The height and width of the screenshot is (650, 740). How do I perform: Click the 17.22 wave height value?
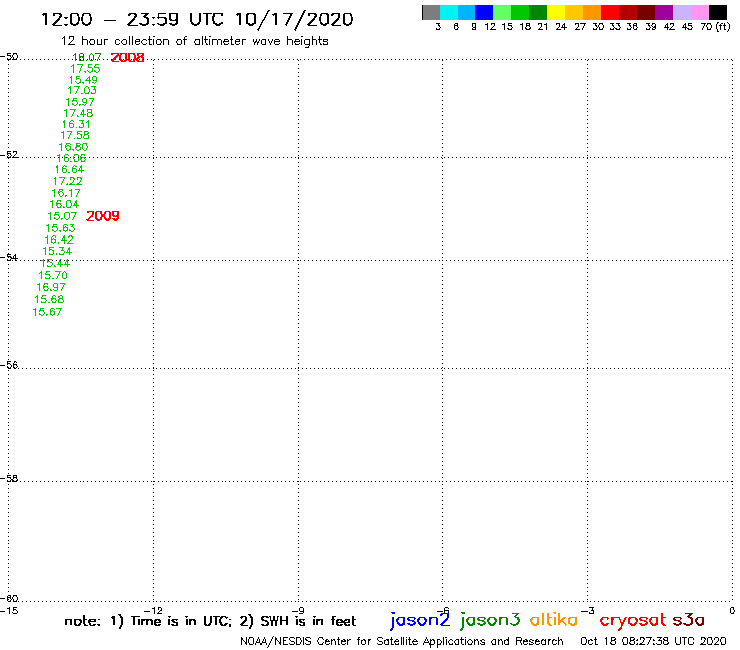pyautogui.click(x=67, y=181)
